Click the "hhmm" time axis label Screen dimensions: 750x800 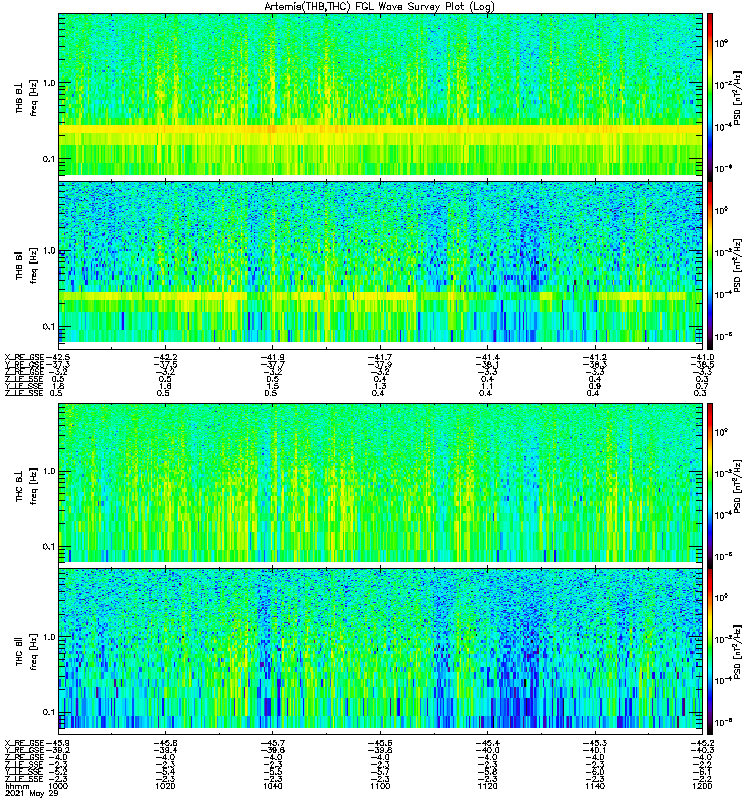pyautogui.click(x=17, y=786)
